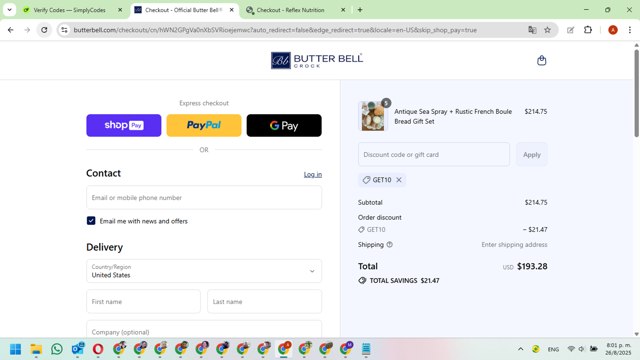Focus the First name field
The height and width of the screenshot is (360, 640).
pyautogui.click(x=143, y=302)
